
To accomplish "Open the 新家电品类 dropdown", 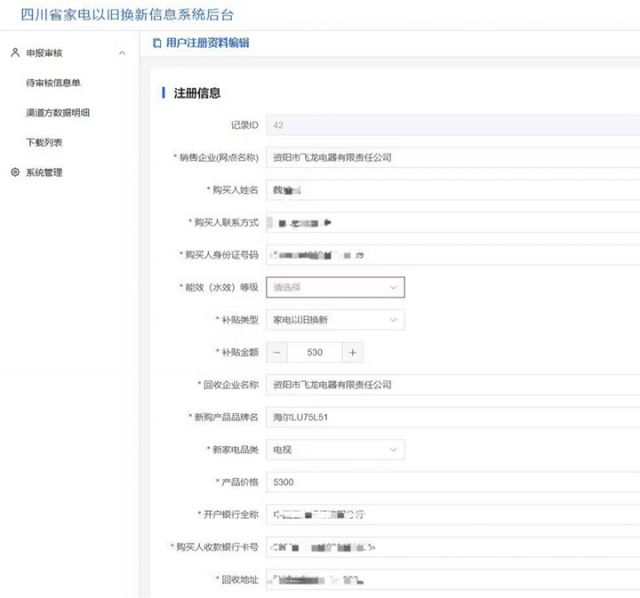I will coord(335,450).
